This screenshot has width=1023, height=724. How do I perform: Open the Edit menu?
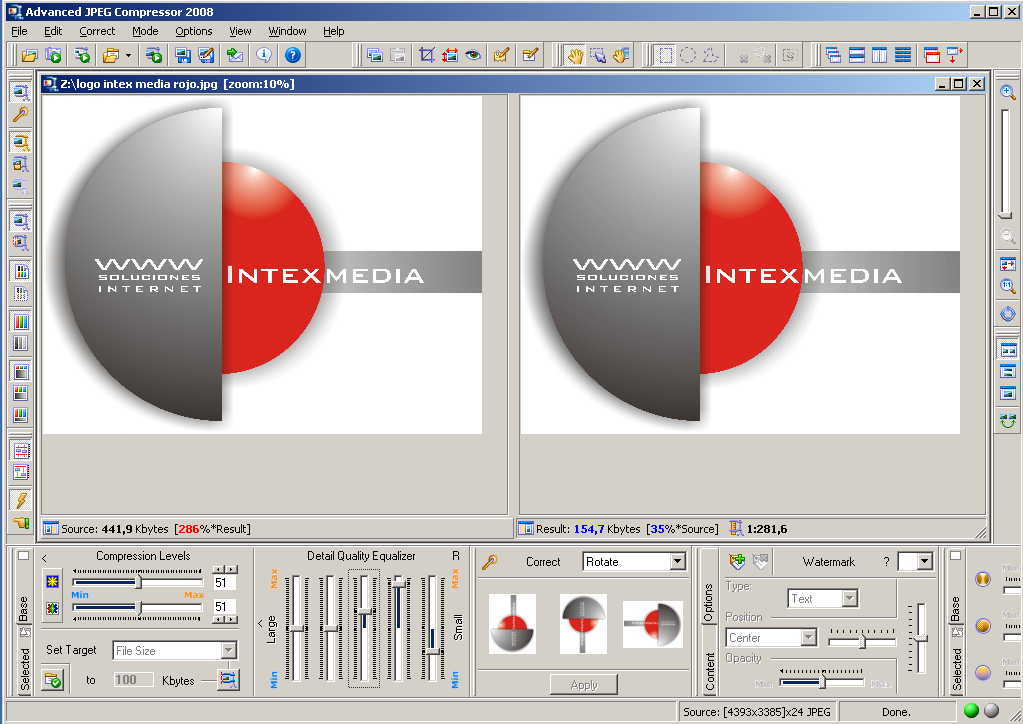(53, 31)
